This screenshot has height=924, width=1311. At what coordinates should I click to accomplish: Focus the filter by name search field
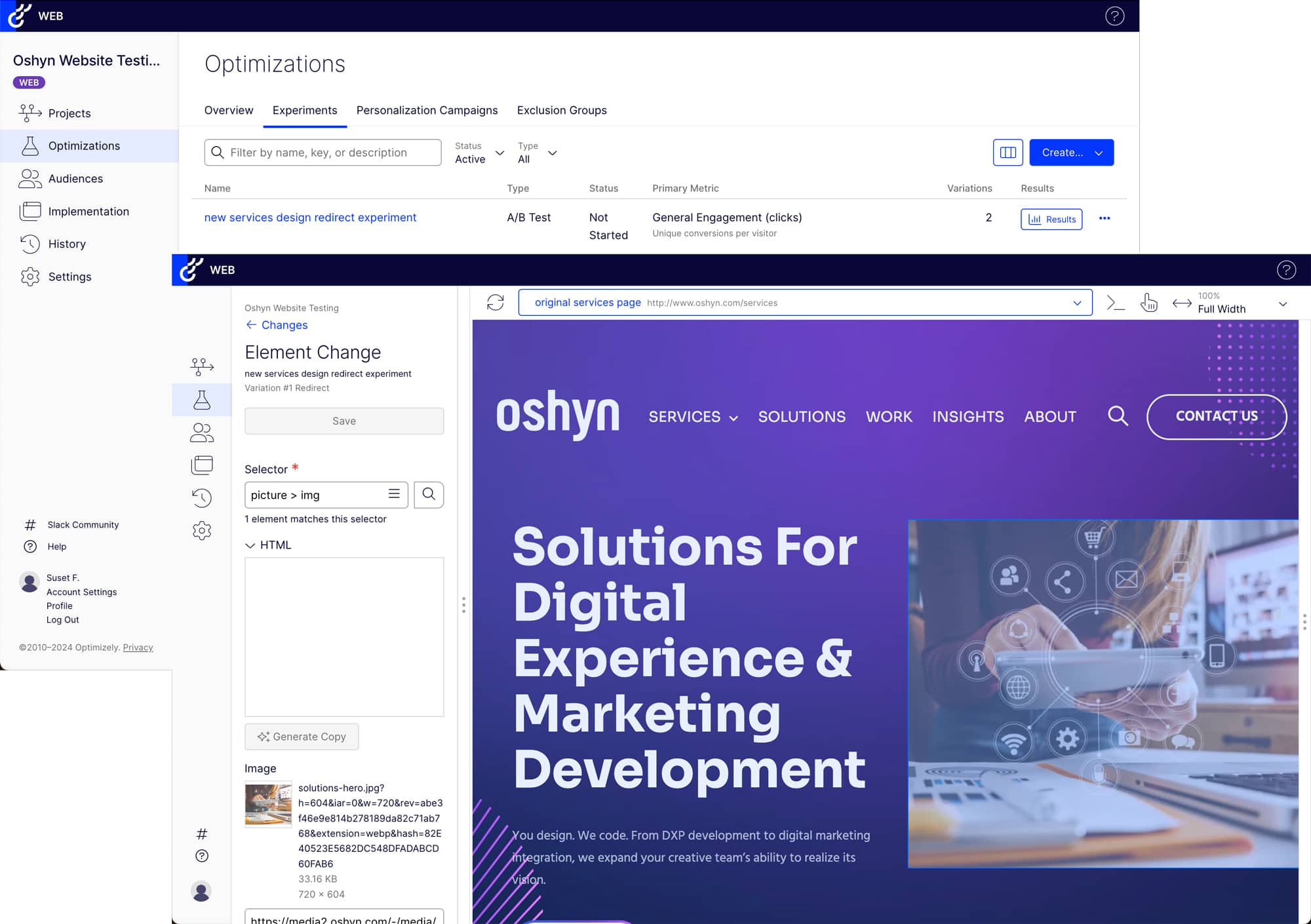[x=323, y=152]
